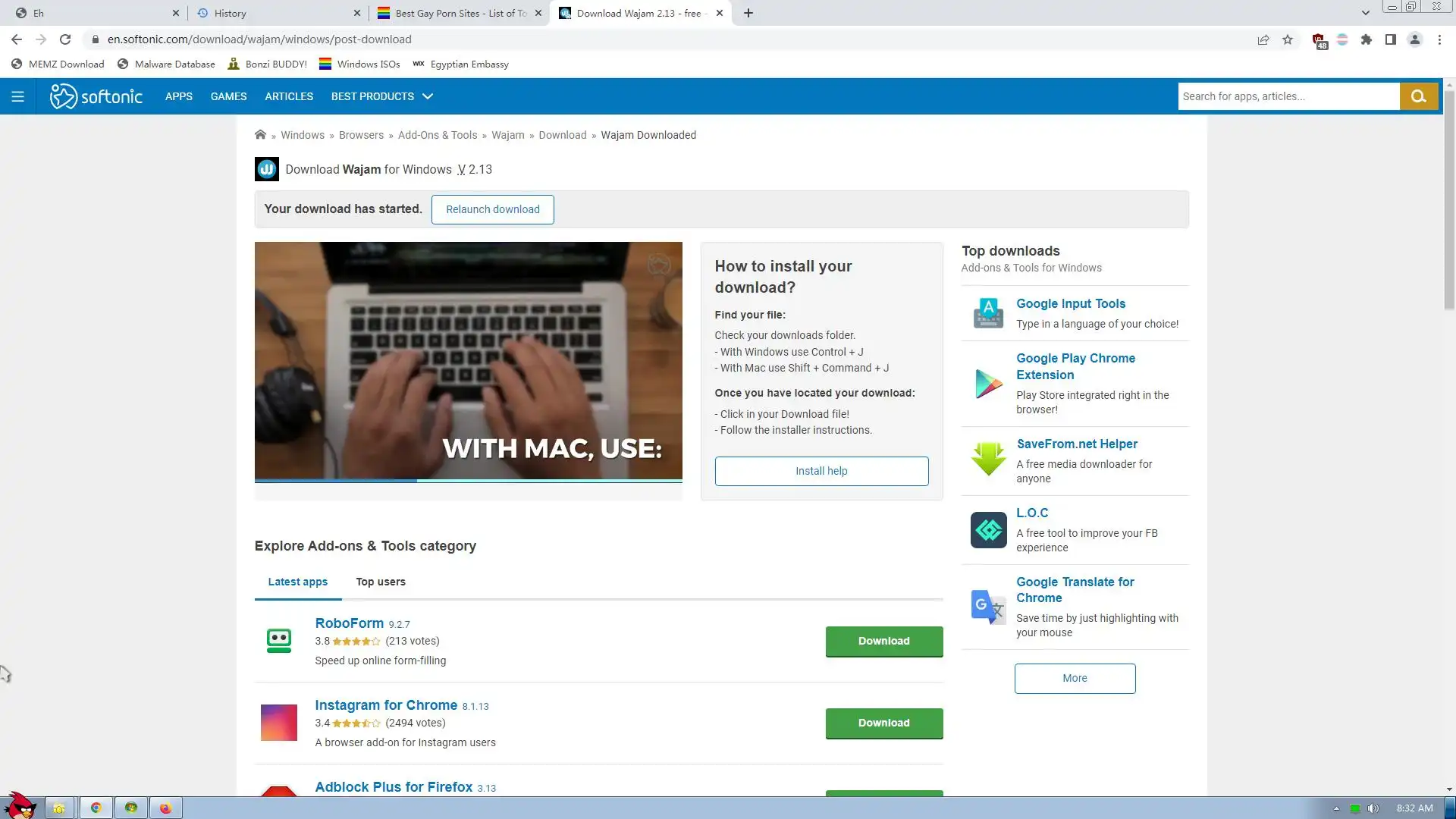Click the video progress bar
This screenshot has width=1456, height=819.
pos(468,481)
